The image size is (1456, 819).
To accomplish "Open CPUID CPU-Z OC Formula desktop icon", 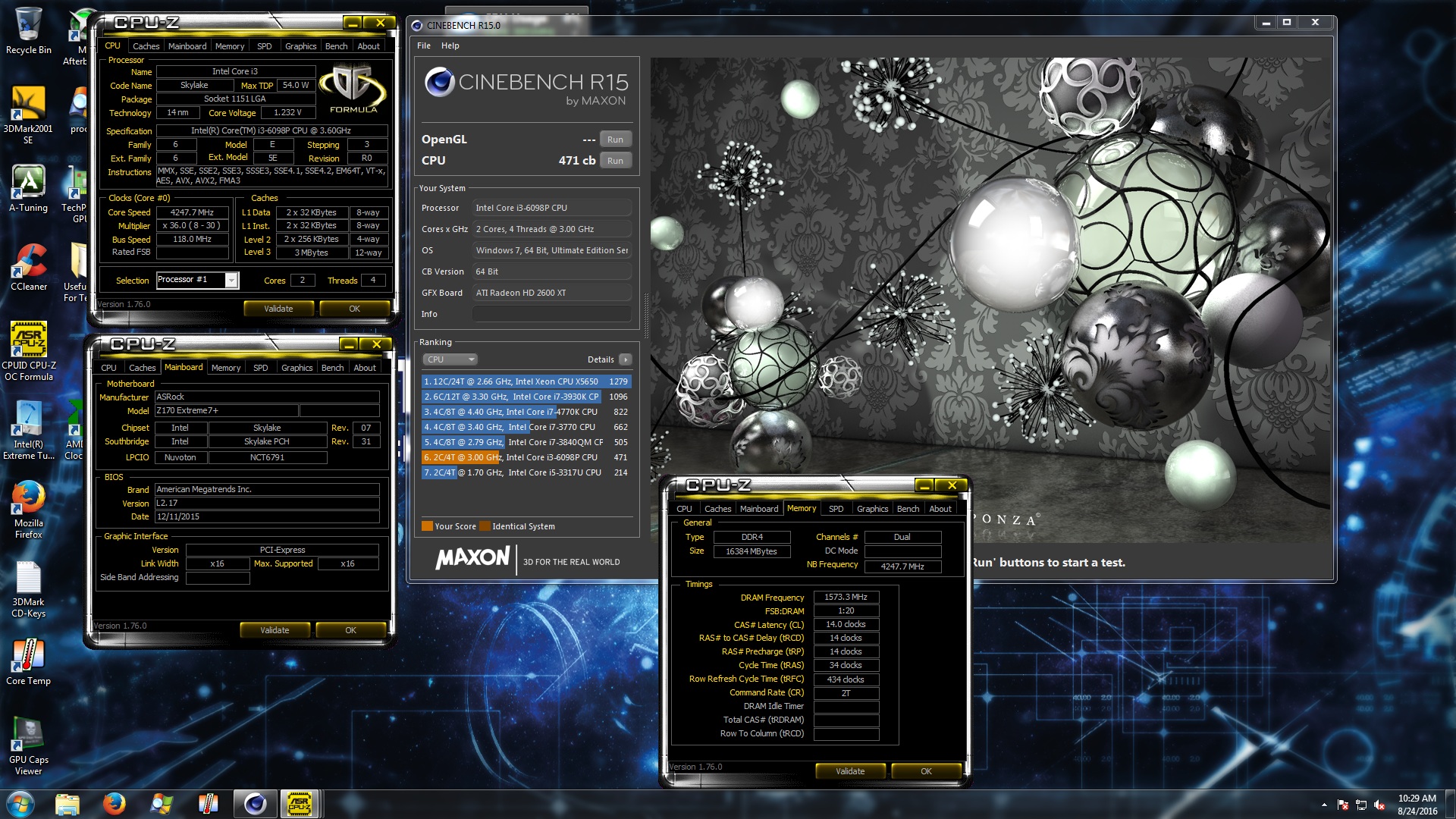I will click(x=28, y=351).
